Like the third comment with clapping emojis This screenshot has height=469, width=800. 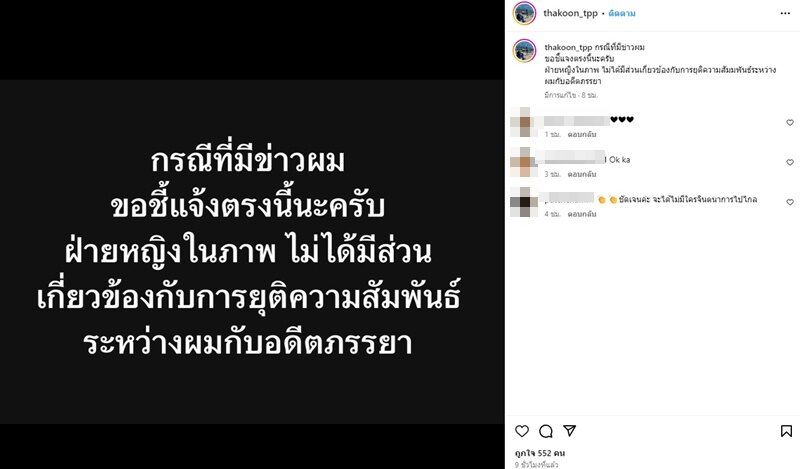point(790,202)
